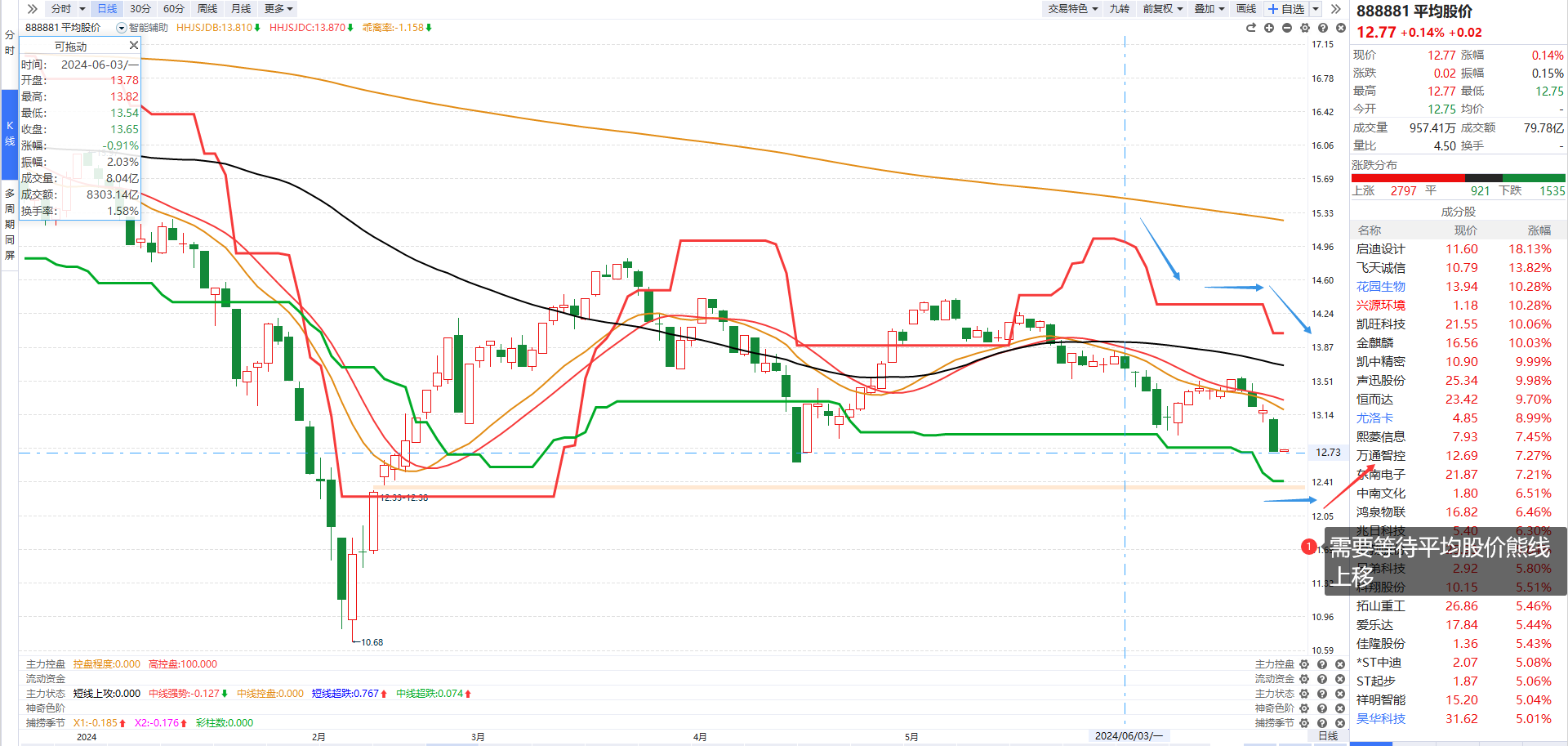Close the 可拖动 data tooltip panel

tap(134, 46)
